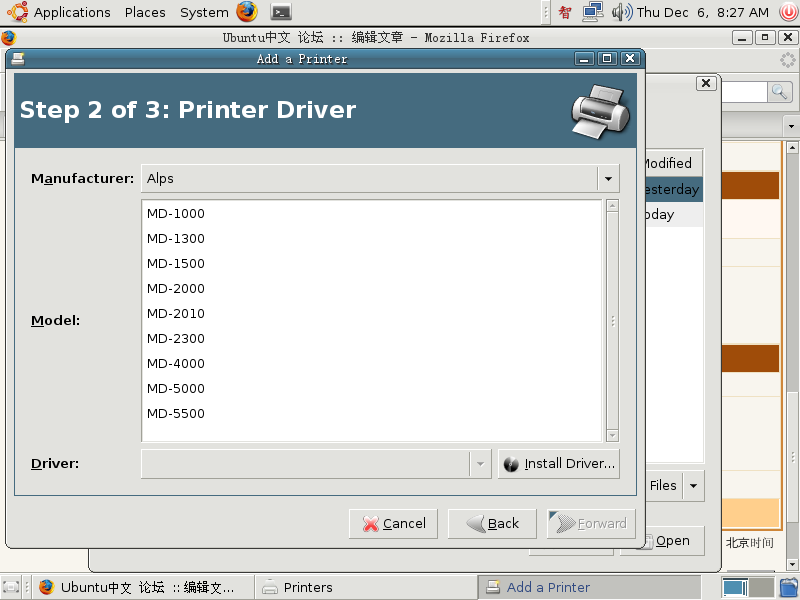Click the Firefox search input field
Viewport: 800px width, 600px height.
point(744,92)
